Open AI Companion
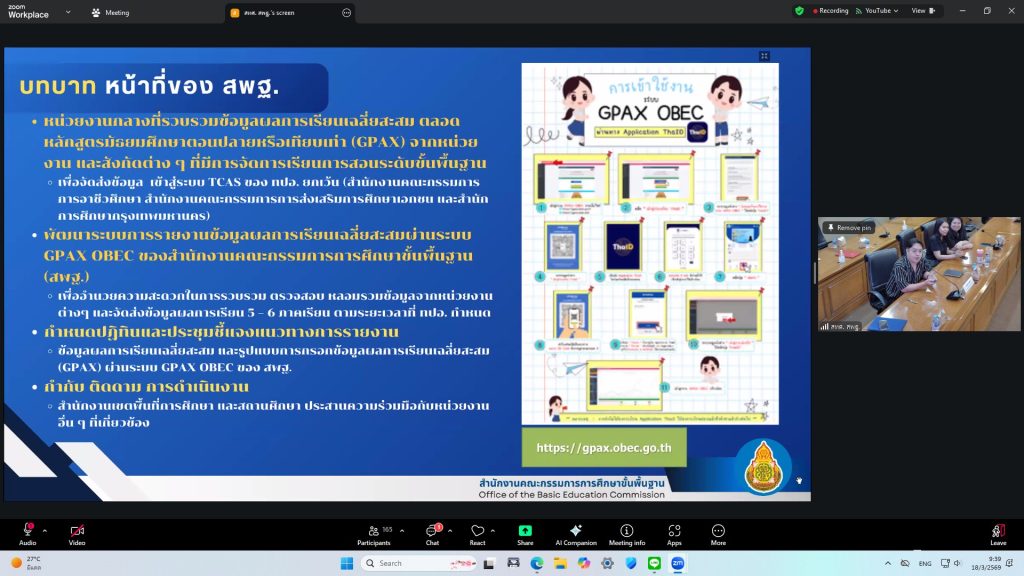This screenshot has height=576, width=1024. 575,531
